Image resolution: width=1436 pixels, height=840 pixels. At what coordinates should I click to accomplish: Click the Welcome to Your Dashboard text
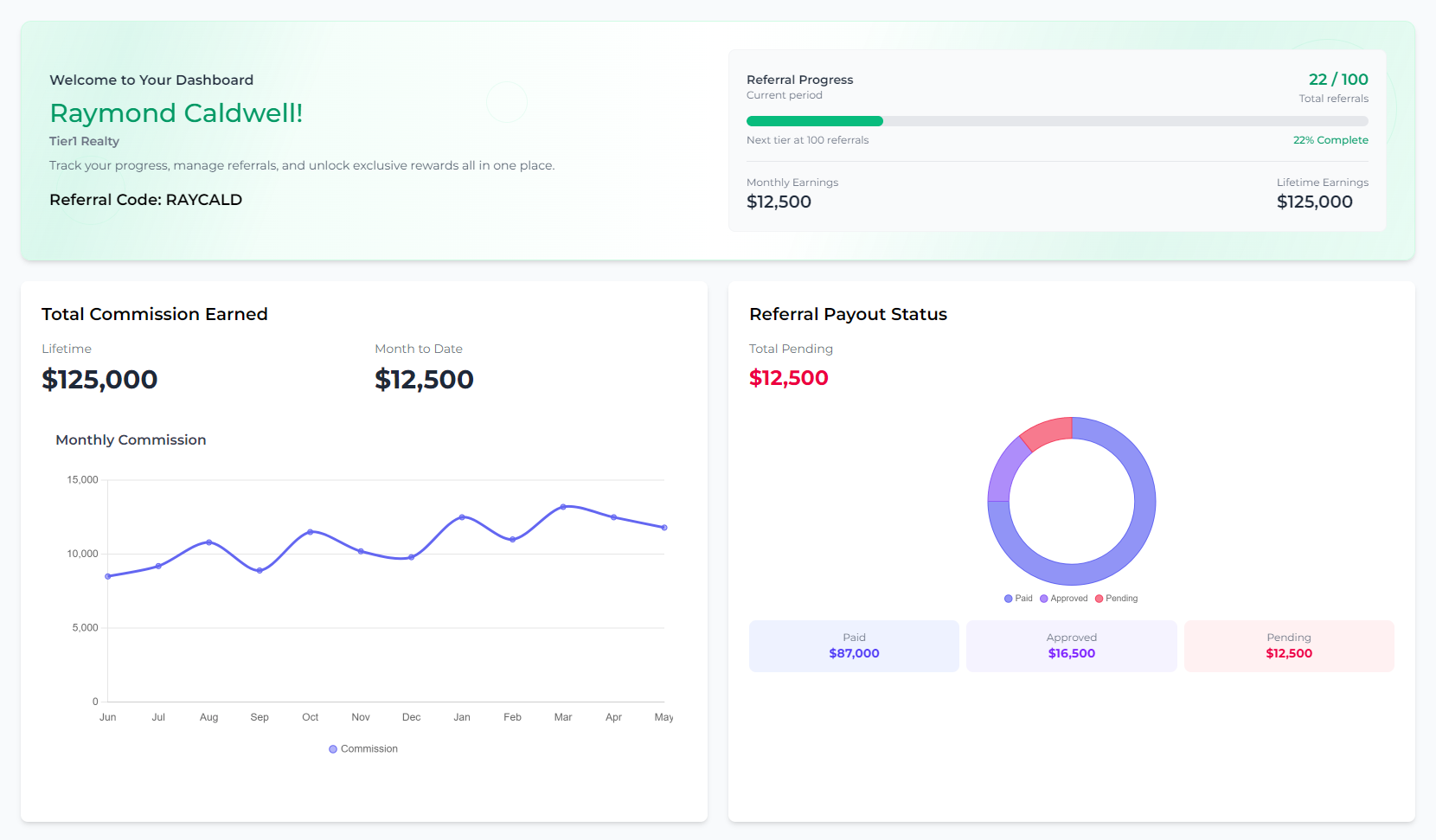[x=151, y=80]
